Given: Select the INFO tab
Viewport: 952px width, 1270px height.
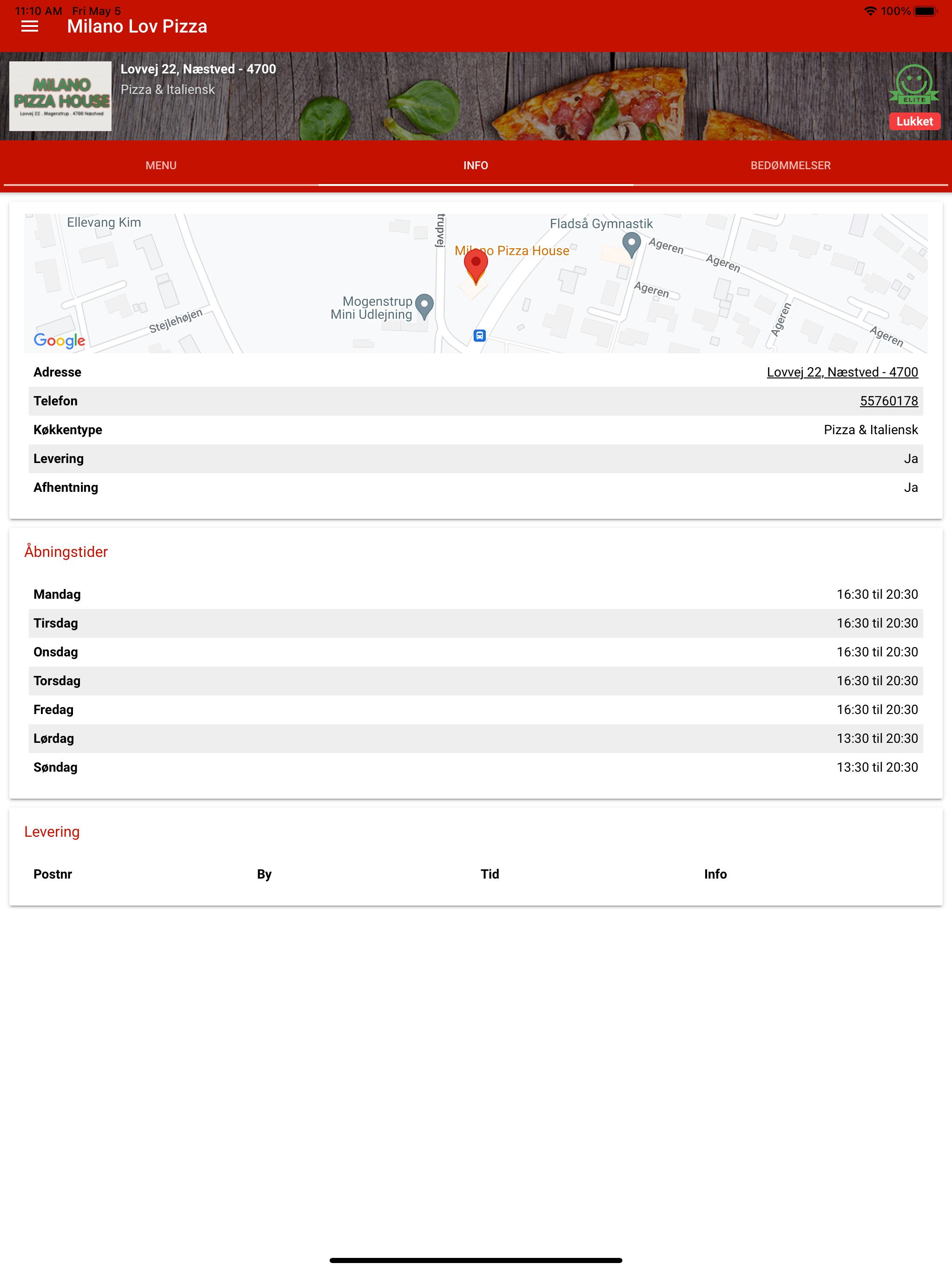Looking at the screenshot, I should (476, 165).
